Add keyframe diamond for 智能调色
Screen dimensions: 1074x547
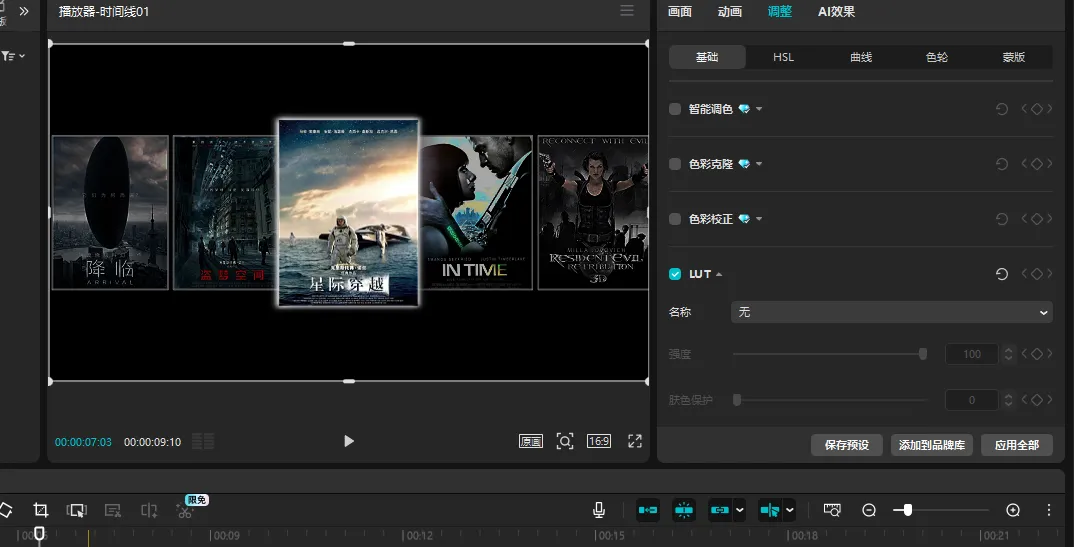pyautogui.click(x=1037, y=109)
